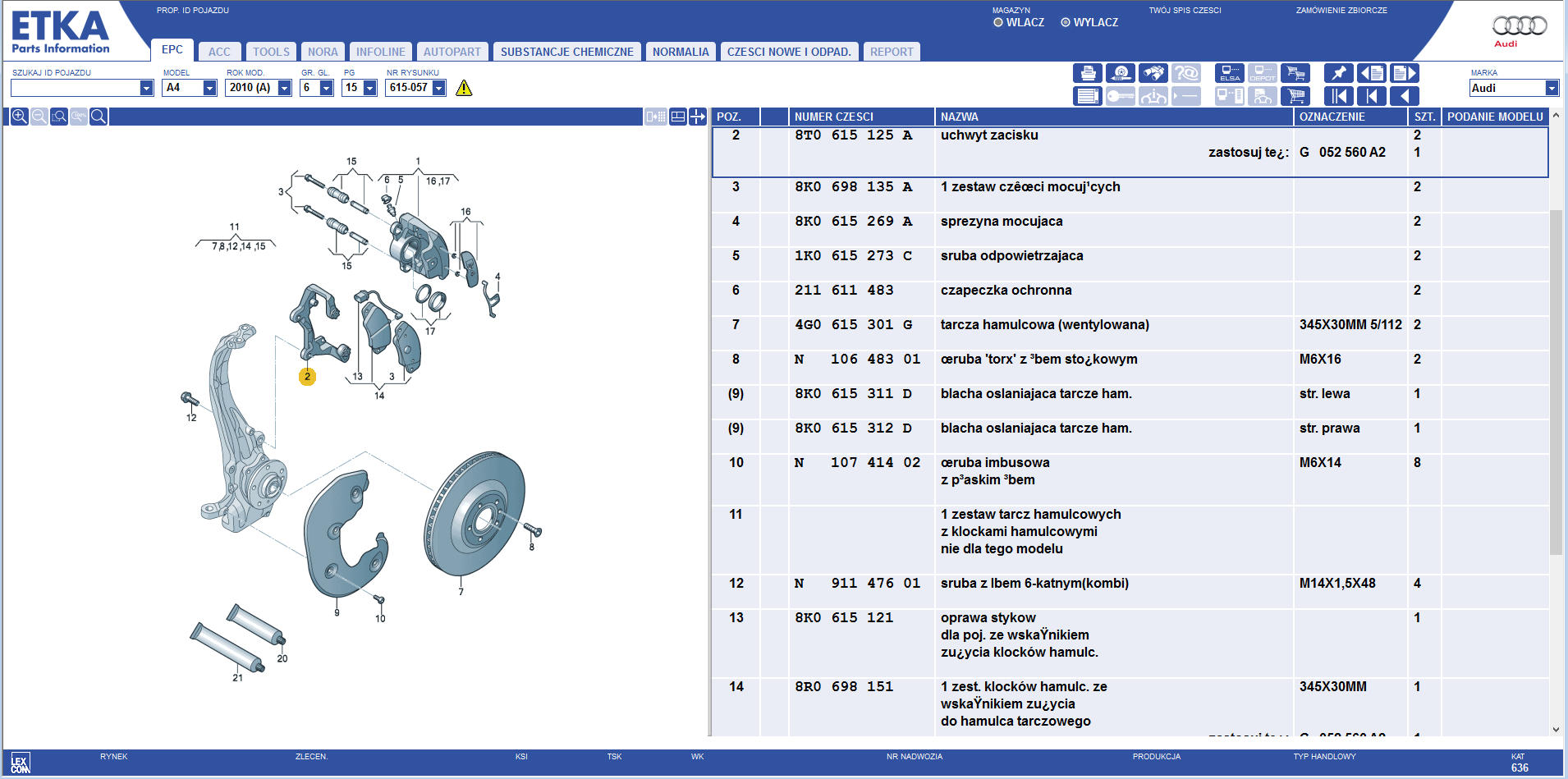Click the ETKA Parts Information logo
Screen dimensions: 1568x779
coord(61,32)
